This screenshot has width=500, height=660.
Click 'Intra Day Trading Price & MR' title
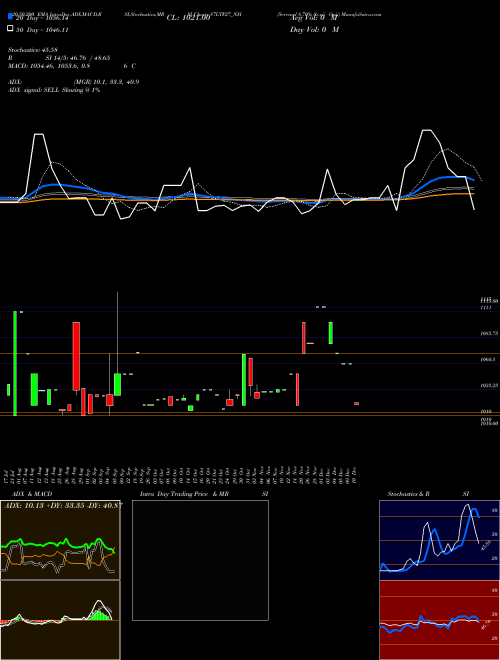[184, 494]
